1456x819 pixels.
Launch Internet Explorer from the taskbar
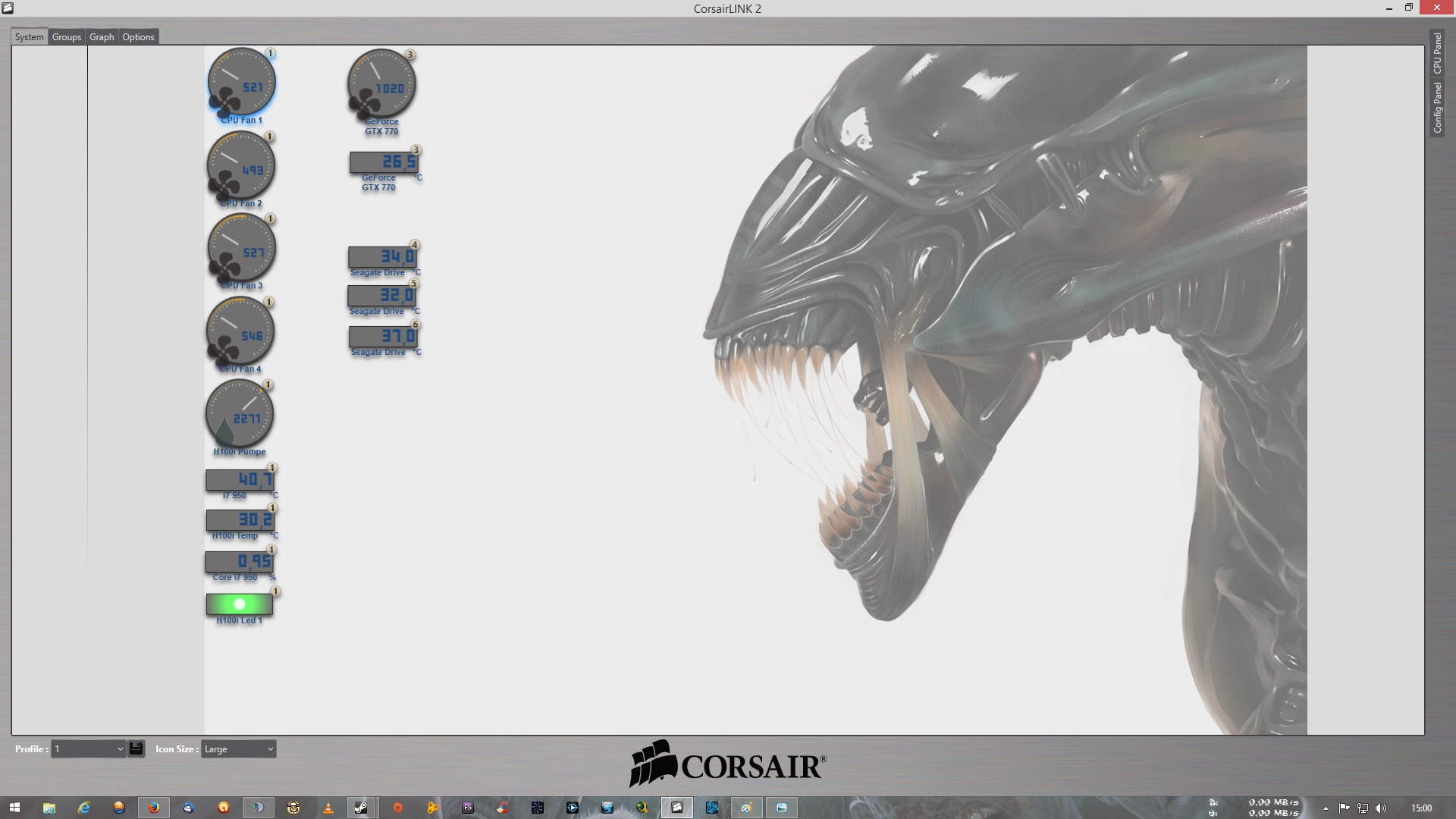(x=84, y=808)
